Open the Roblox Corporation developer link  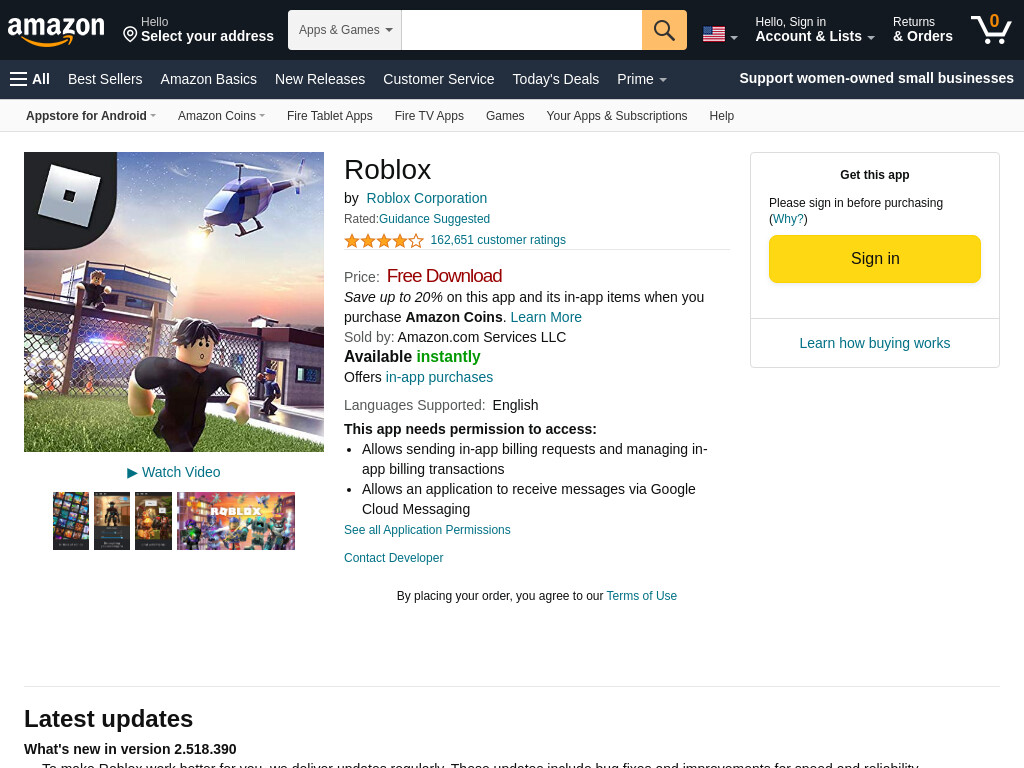tap(426, 198)
